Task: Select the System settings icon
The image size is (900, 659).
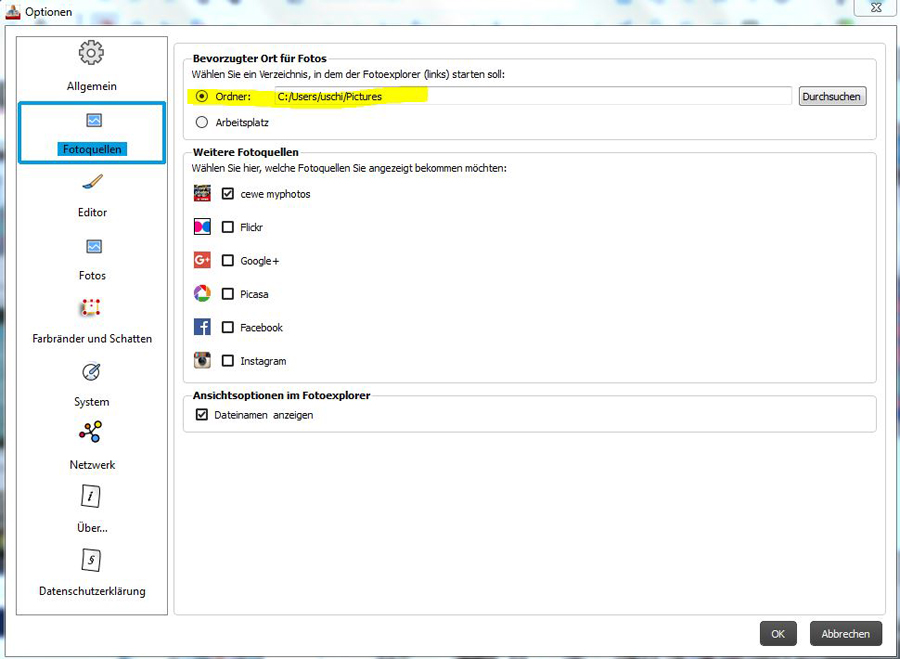Action: (x=92, y=373)
